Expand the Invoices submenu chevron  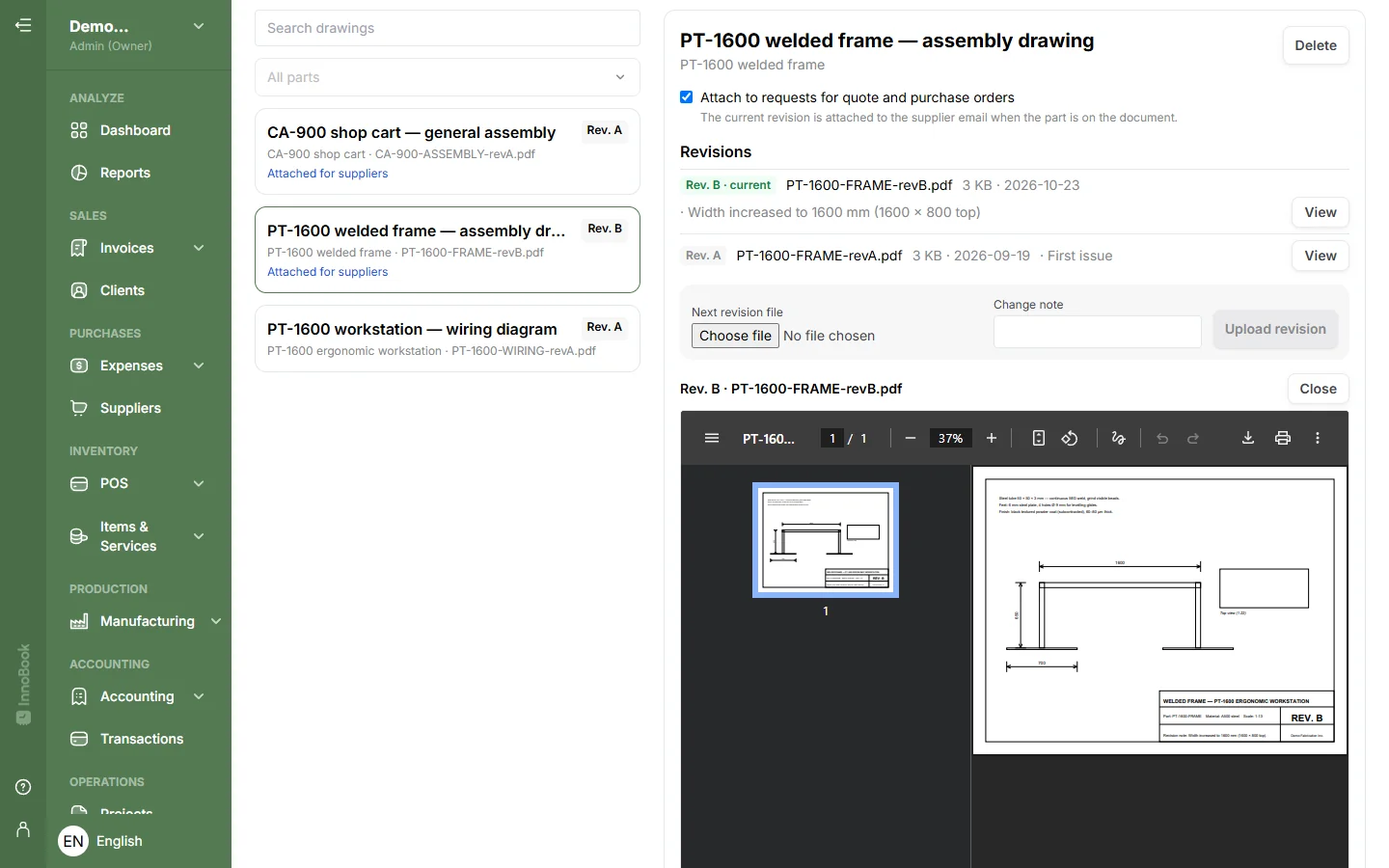pyautogui.click(x=199, y=248)
